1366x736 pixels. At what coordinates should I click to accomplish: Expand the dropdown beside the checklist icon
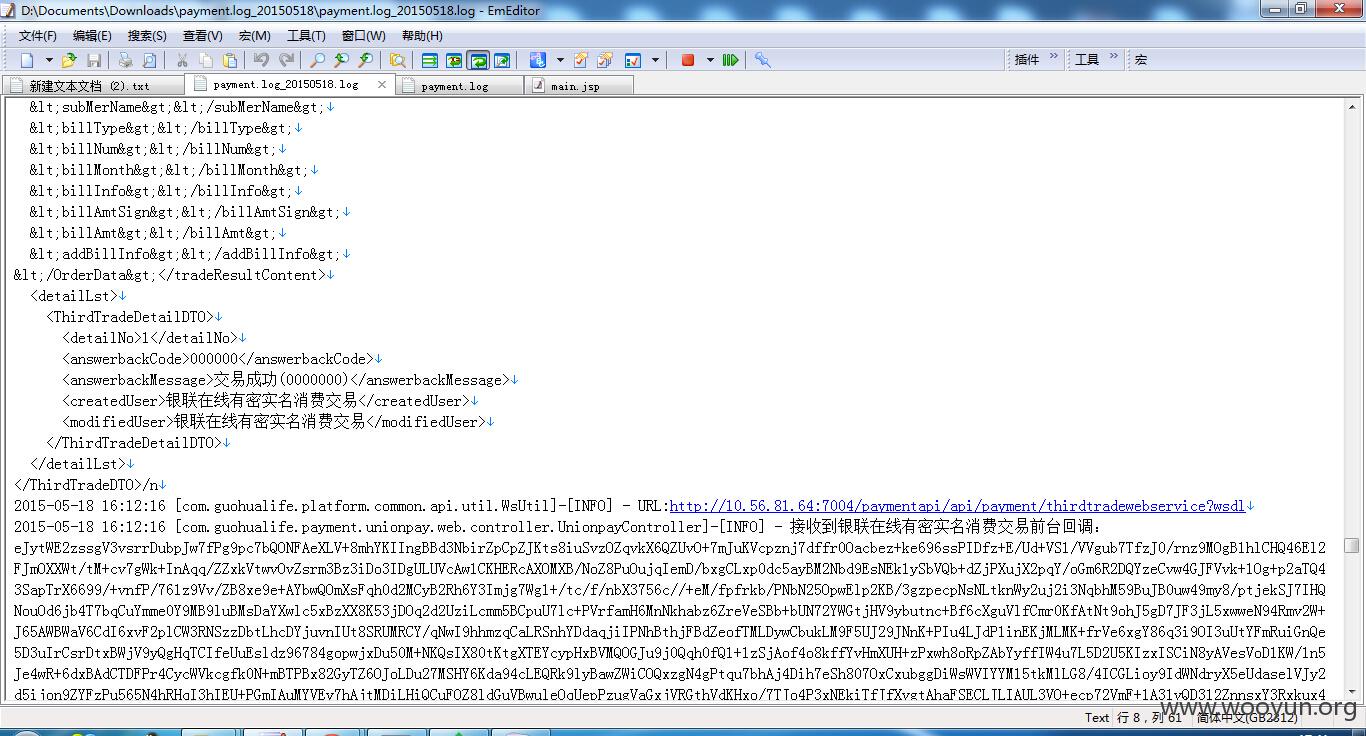coord(655,60)
